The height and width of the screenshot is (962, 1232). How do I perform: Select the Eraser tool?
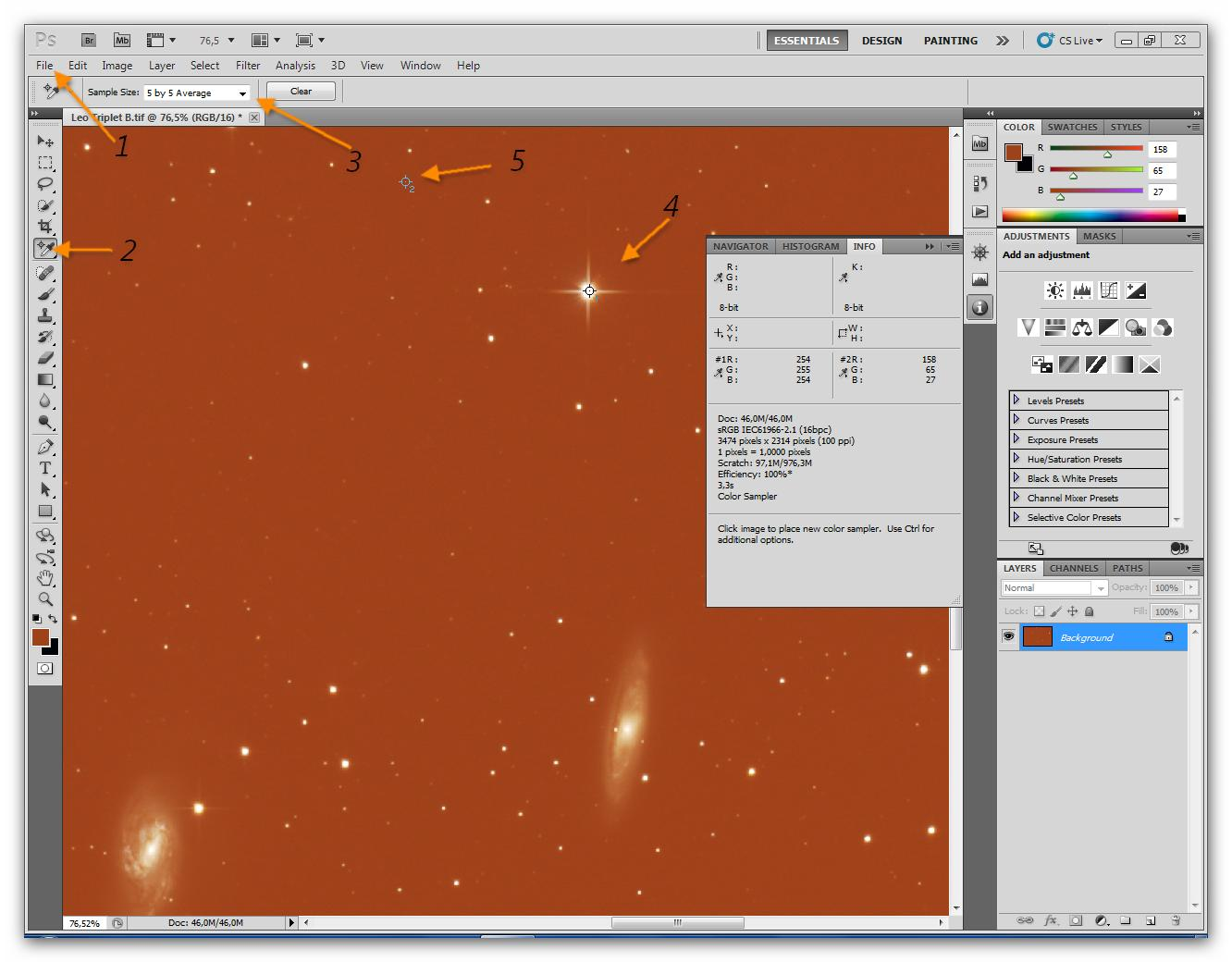pyautogui.click(x=44, y=358)
